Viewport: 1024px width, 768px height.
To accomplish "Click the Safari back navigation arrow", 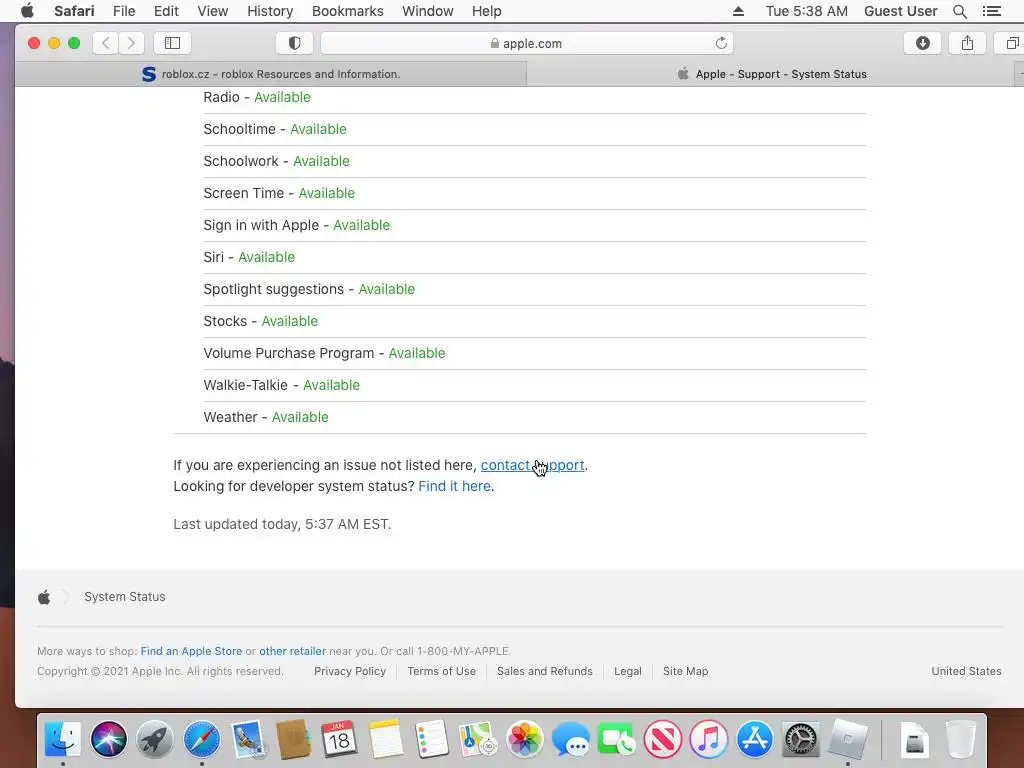I will (106, 43).
